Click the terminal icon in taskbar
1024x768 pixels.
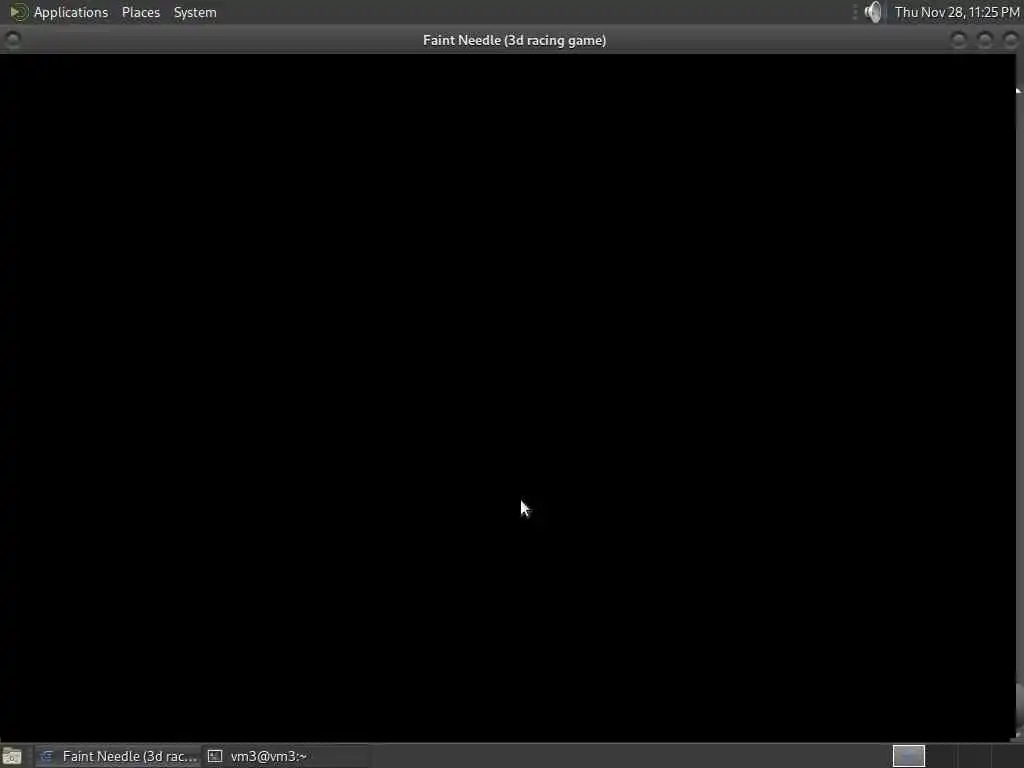click(x=215, y=756)
